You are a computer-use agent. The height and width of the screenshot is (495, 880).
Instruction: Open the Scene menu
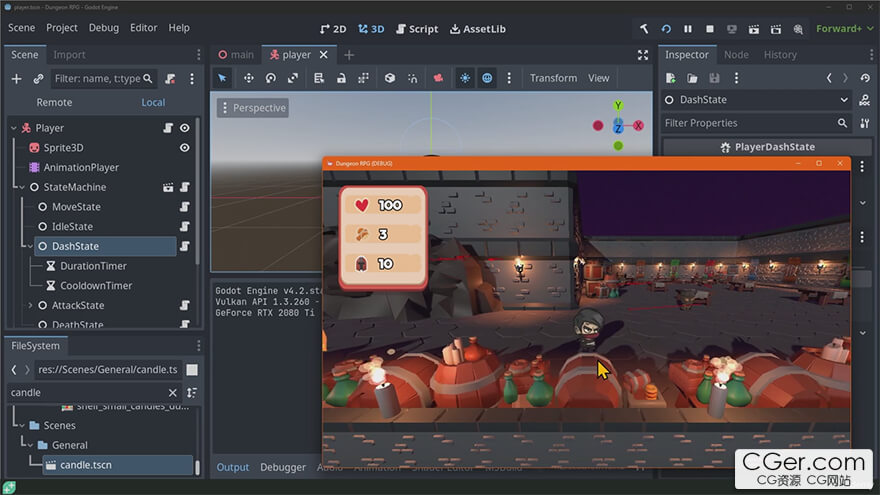(21, 28)
